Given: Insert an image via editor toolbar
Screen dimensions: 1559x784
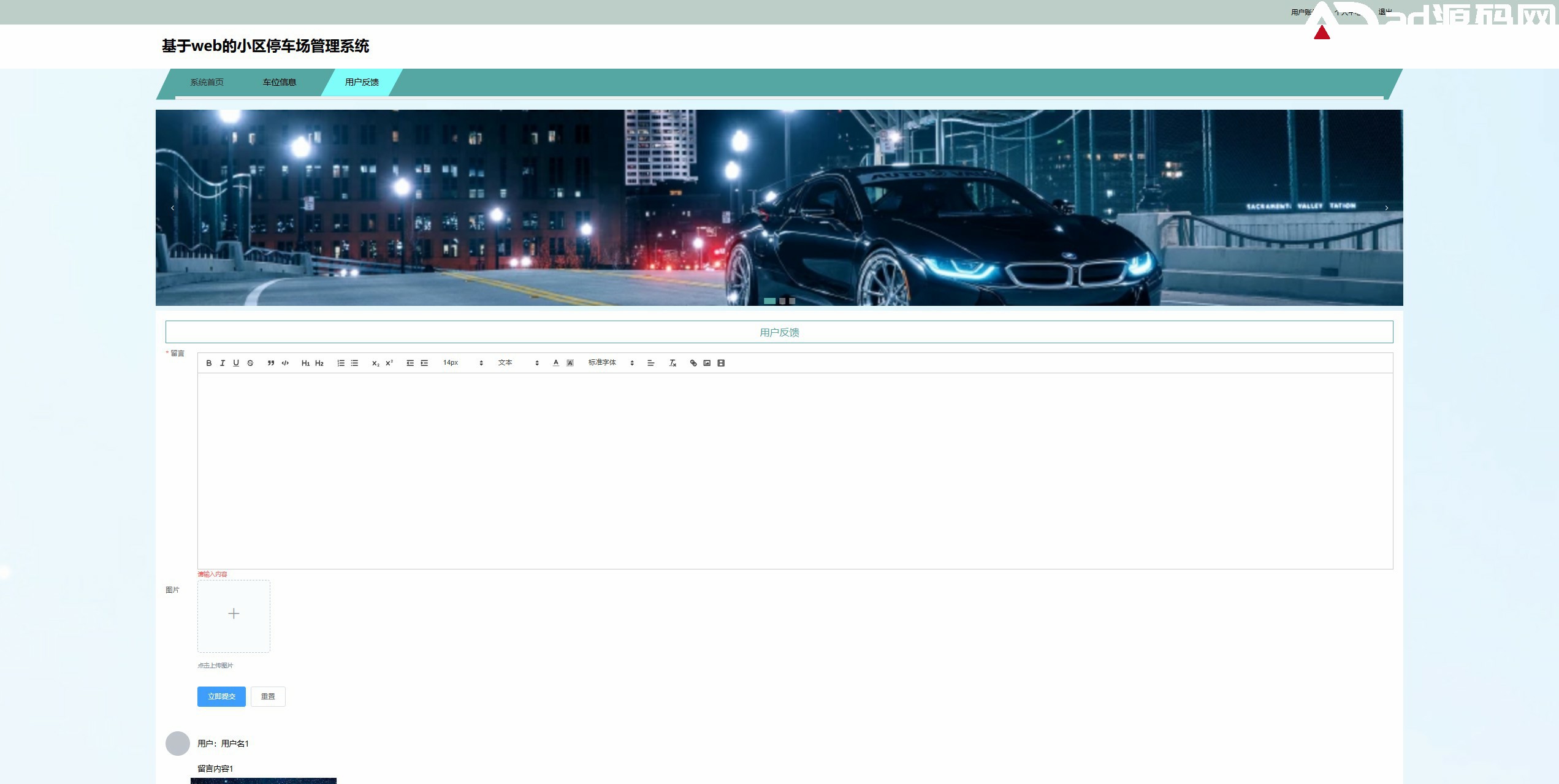Looking at the screenshot, I should pyautogui.click(x=707, y=363).
